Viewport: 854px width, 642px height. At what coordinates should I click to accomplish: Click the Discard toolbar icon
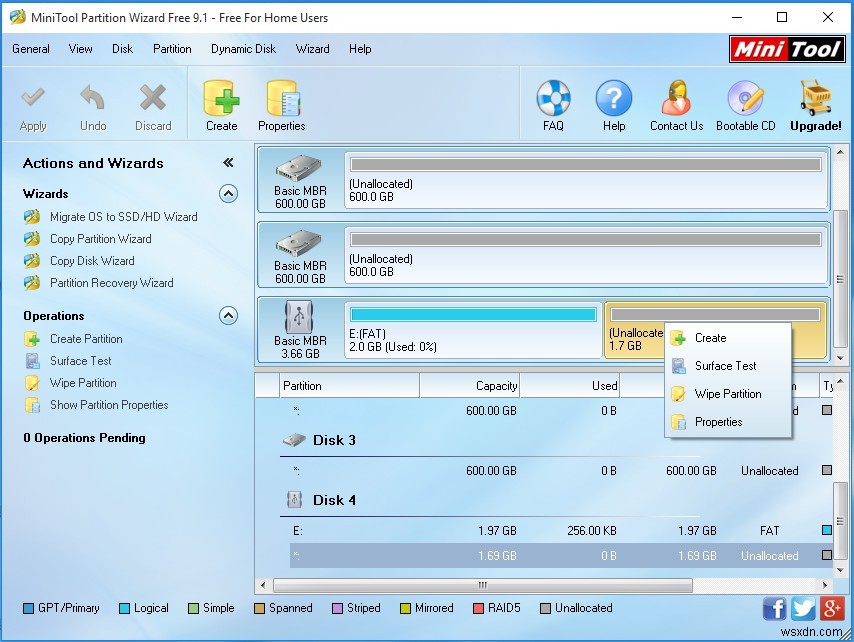(152, 104)
